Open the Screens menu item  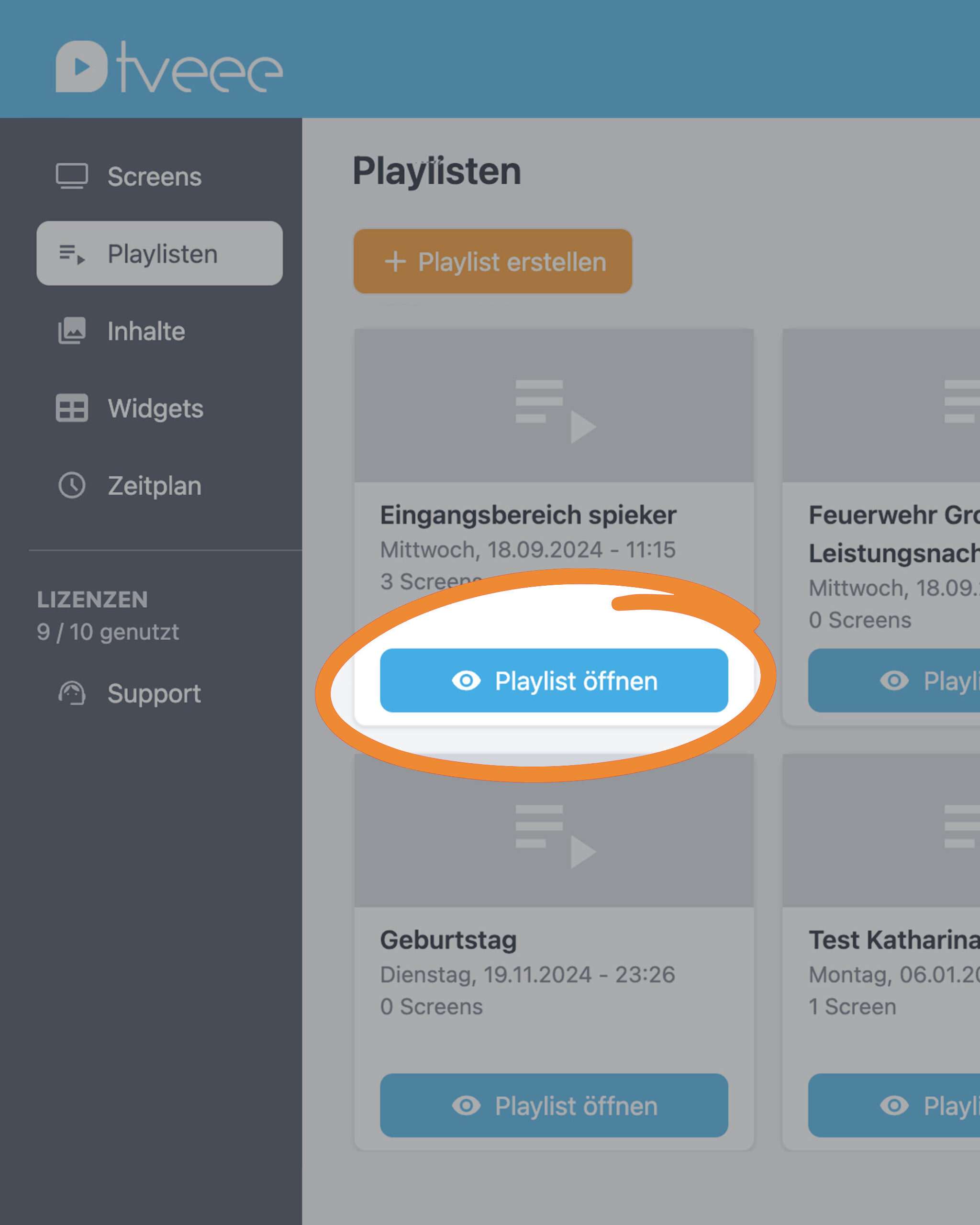coord(155,176)
